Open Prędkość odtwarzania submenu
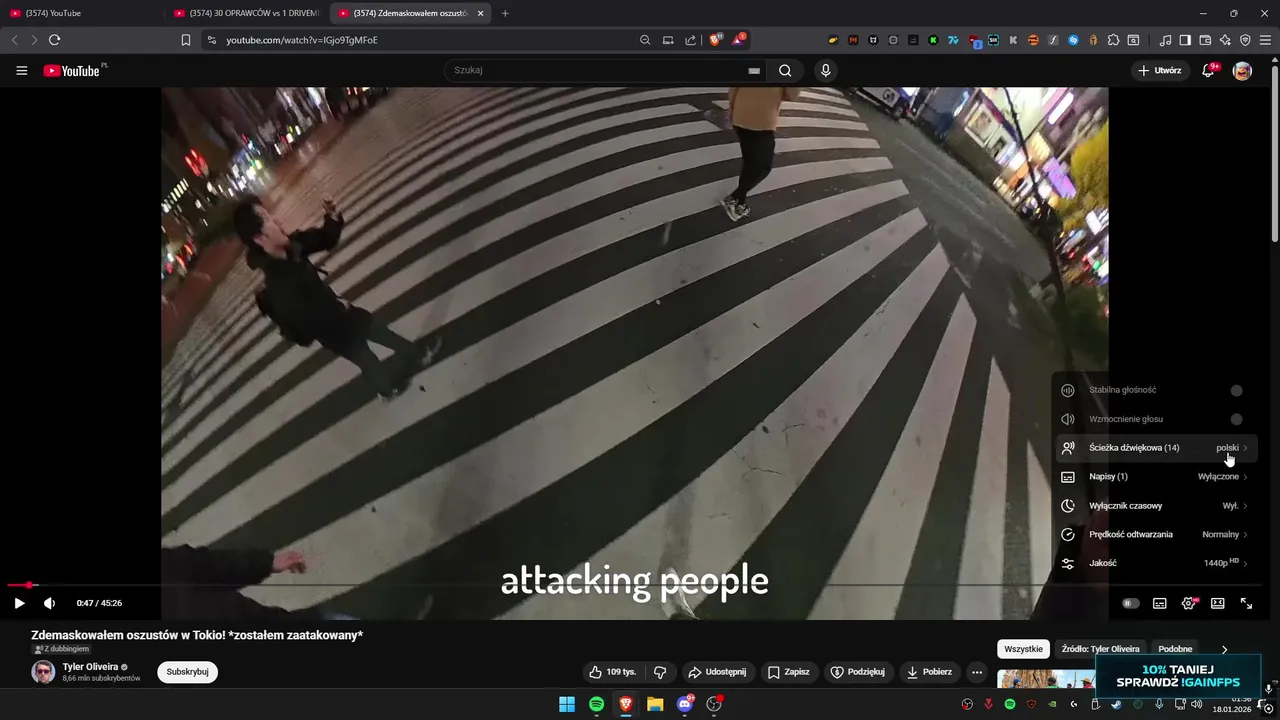The height and width of the screenshot is (720, 1280). (1155, 534)
